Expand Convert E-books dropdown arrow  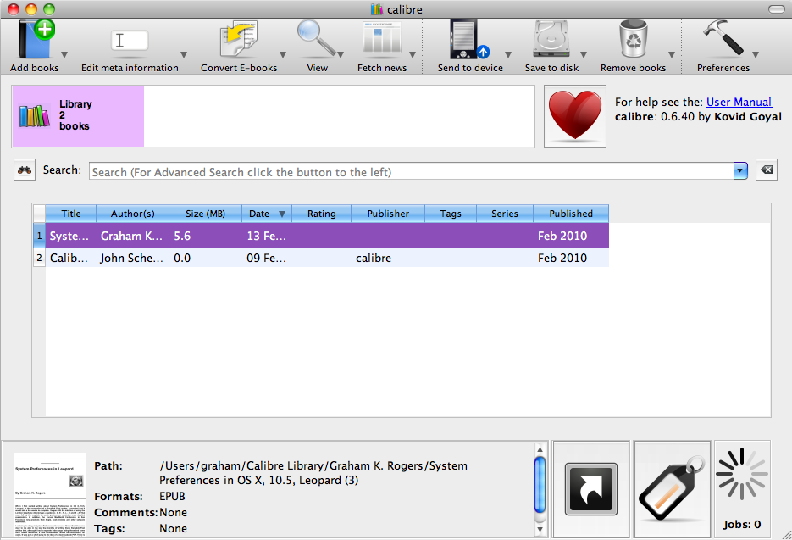(283, 55)
